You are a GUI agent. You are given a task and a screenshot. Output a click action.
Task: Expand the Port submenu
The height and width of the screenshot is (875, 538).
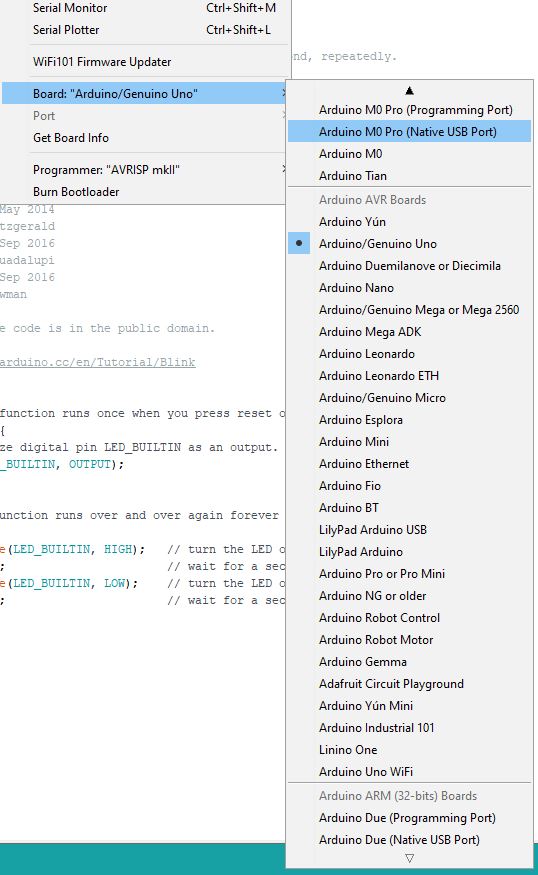point(145,116)
